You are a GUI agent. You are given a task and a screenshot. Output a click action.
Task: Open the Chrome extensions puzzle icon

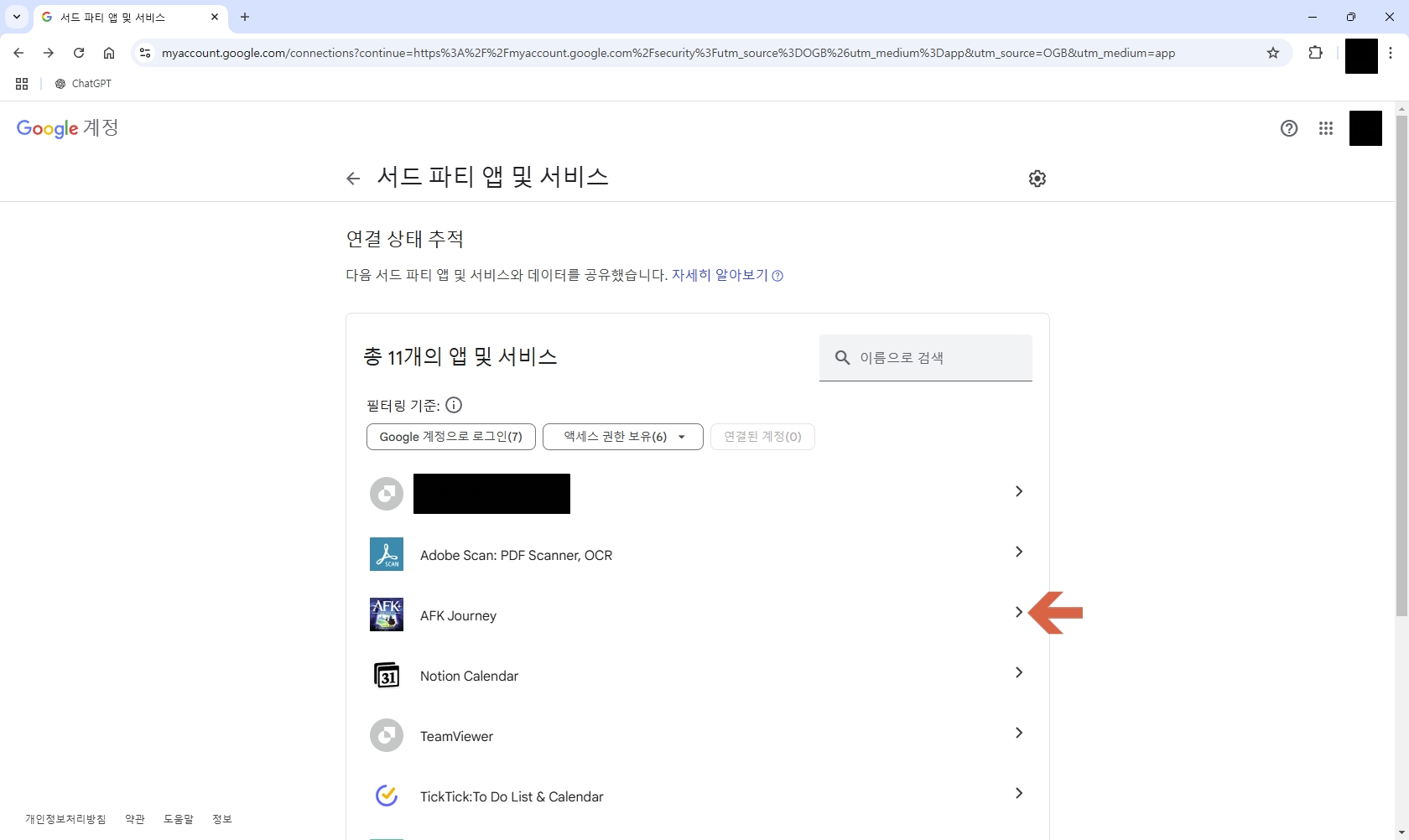(x=1316, y=53)
